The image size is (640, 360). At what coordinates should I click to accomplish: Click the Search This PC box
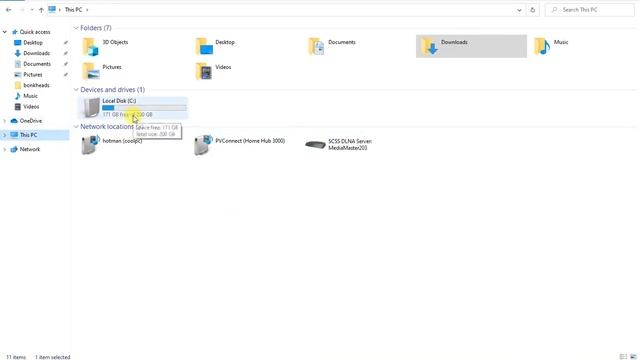point(589,10)
